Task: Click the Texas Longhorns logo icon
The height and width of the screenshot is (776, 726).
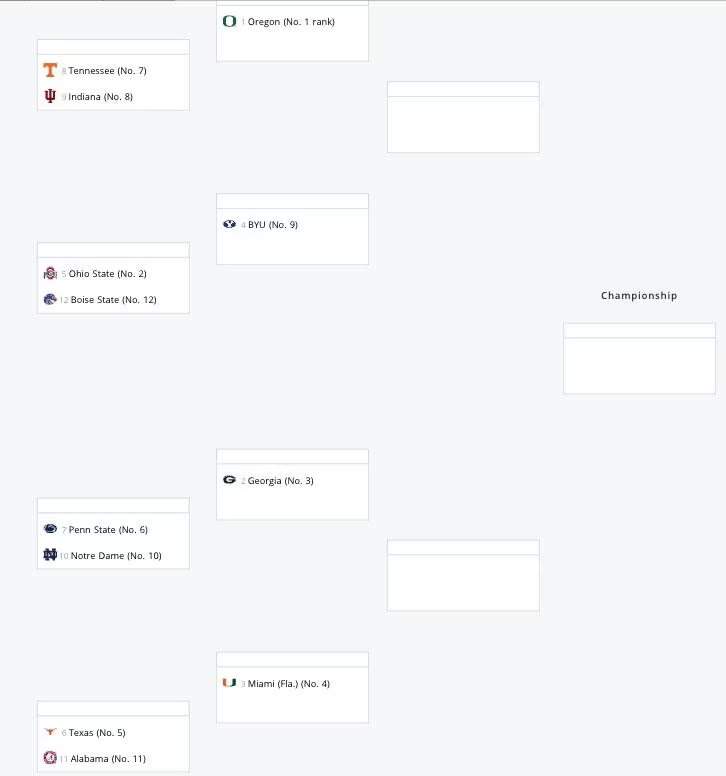Action: pyautogui.click(x=50, y=732)
